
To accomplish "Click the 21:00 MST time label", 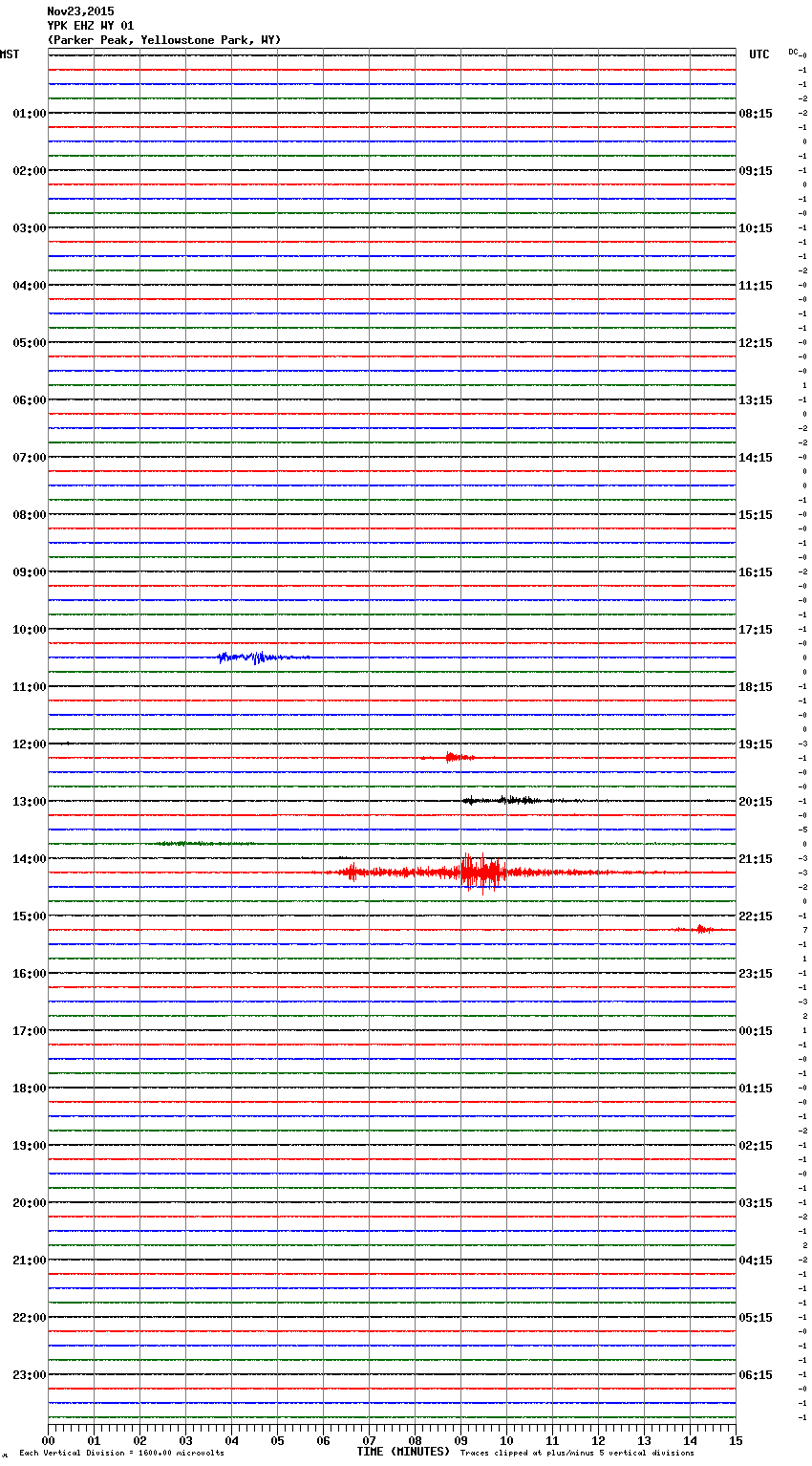I will (x=30, y=1261).
